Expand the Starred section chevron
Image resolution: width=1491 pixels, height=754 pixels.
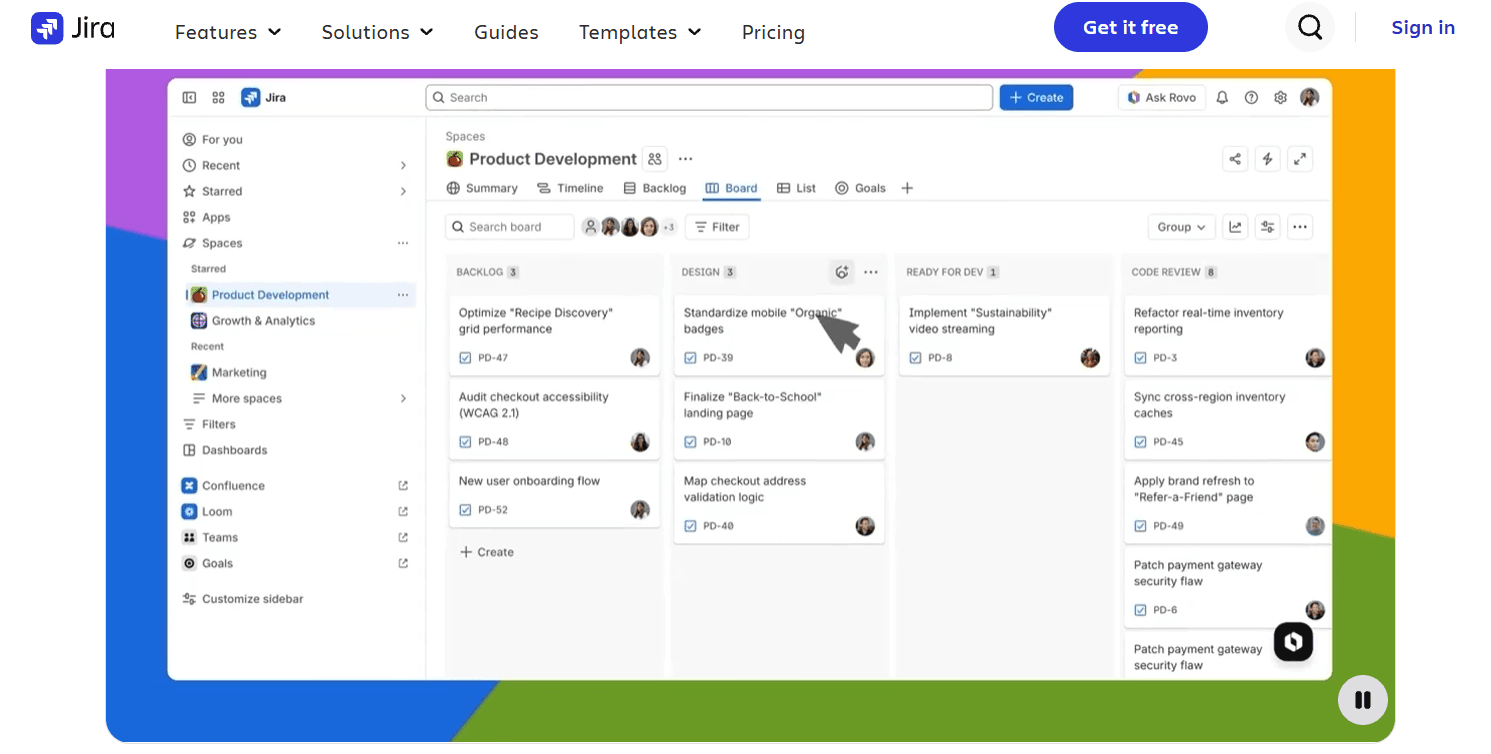click(x=404, y=192)
